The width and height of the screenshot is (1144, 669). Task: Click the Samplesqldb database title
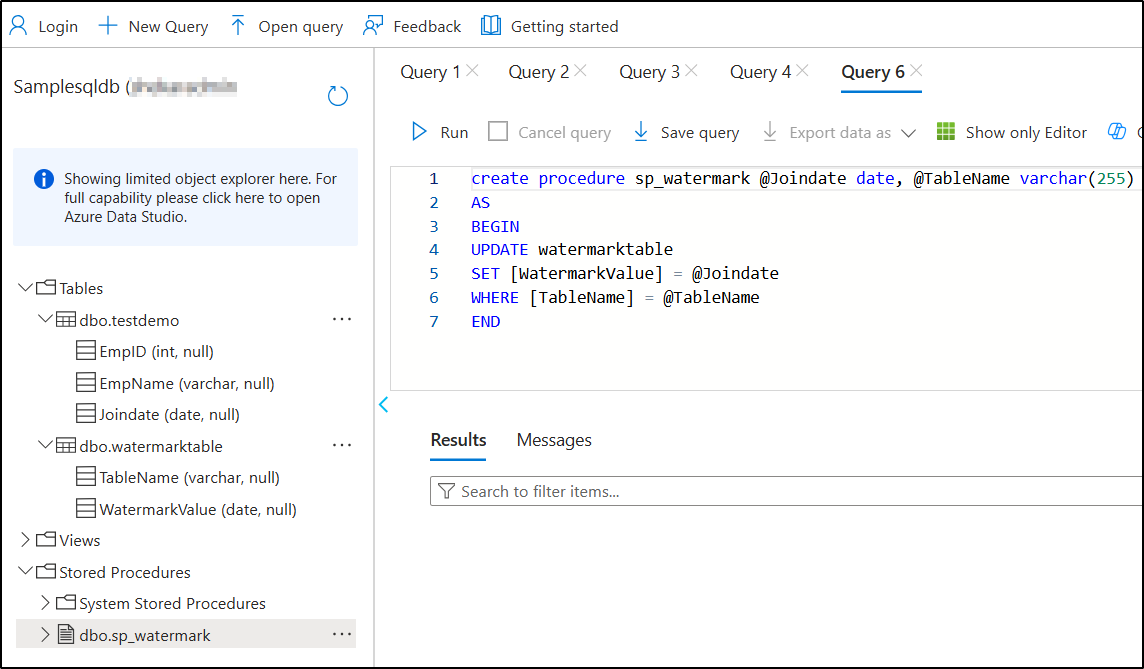pyautogui.click(x=66, y=87)
